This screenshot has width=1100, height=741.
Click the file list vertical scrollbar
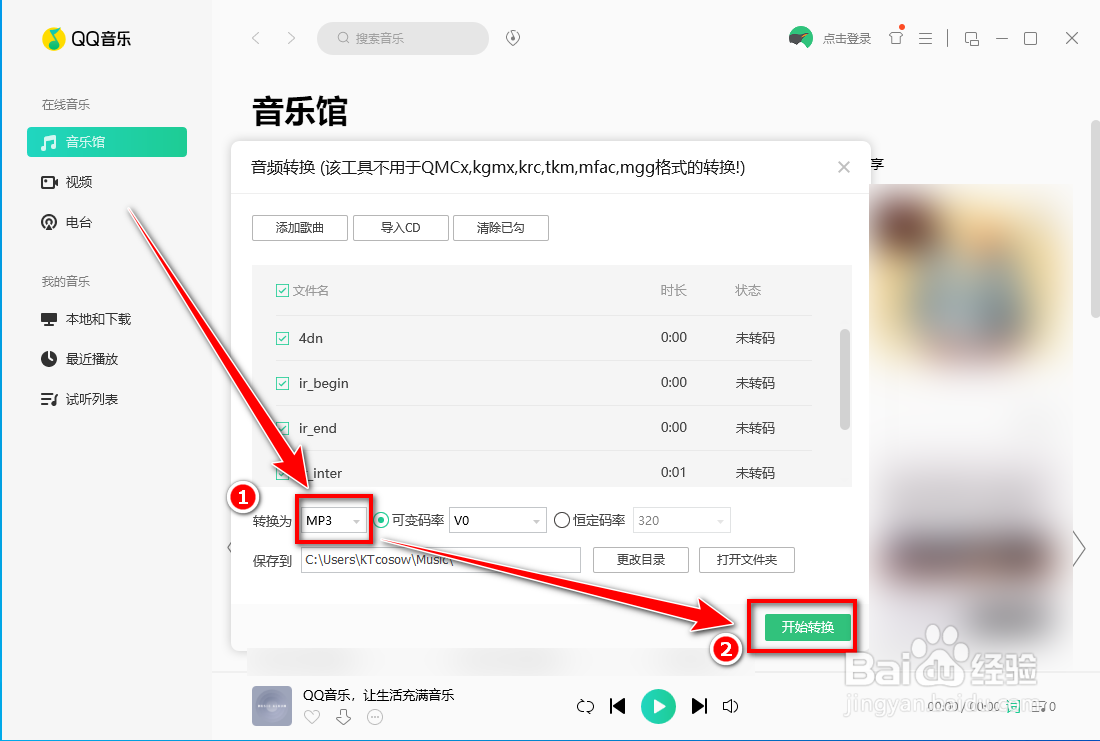click(x=845, y=379)
